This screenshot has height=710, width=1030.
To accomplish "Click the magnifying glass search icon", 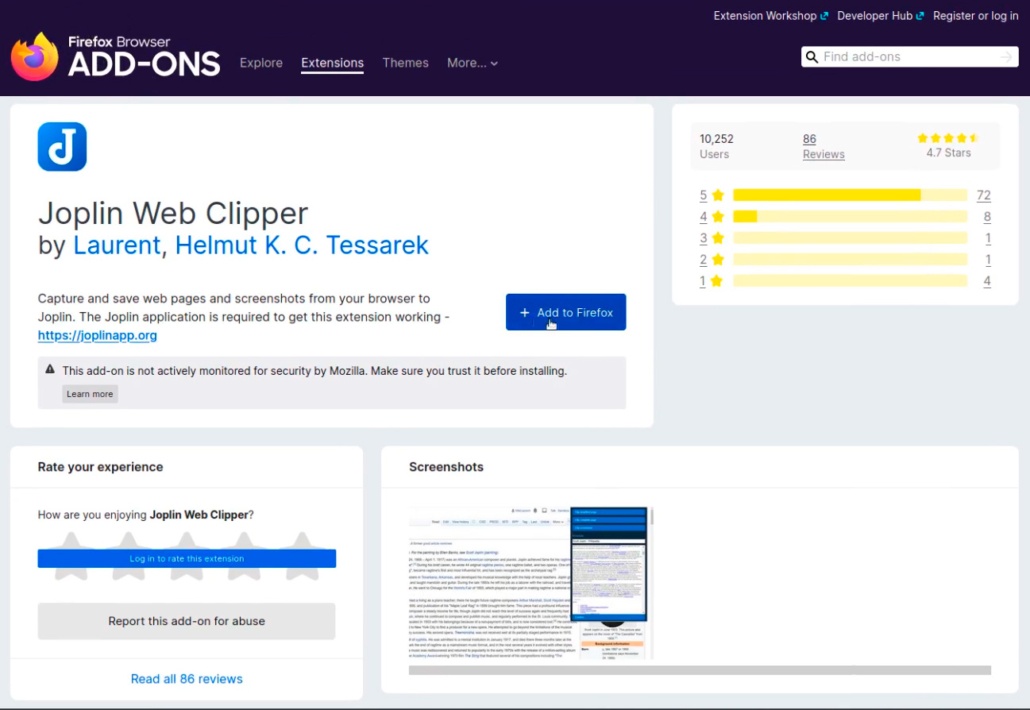I will coord(812,57).
